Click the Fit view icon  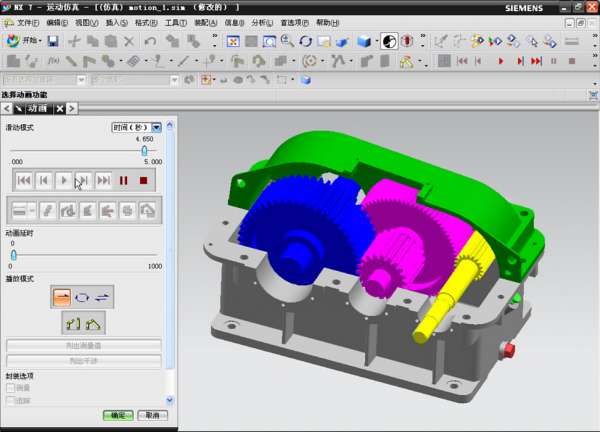click(x=233, y=41)
